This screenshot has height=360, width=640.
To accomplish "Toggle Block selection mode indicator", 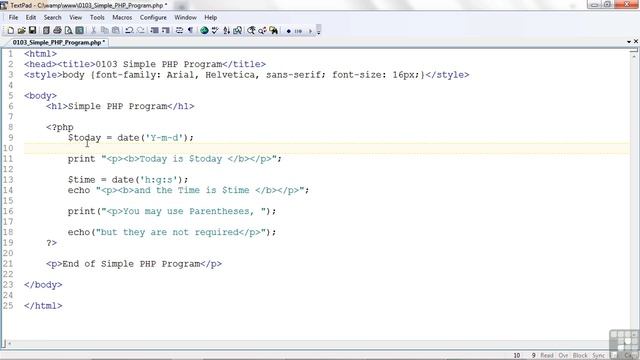I will (x=580, y=356).
